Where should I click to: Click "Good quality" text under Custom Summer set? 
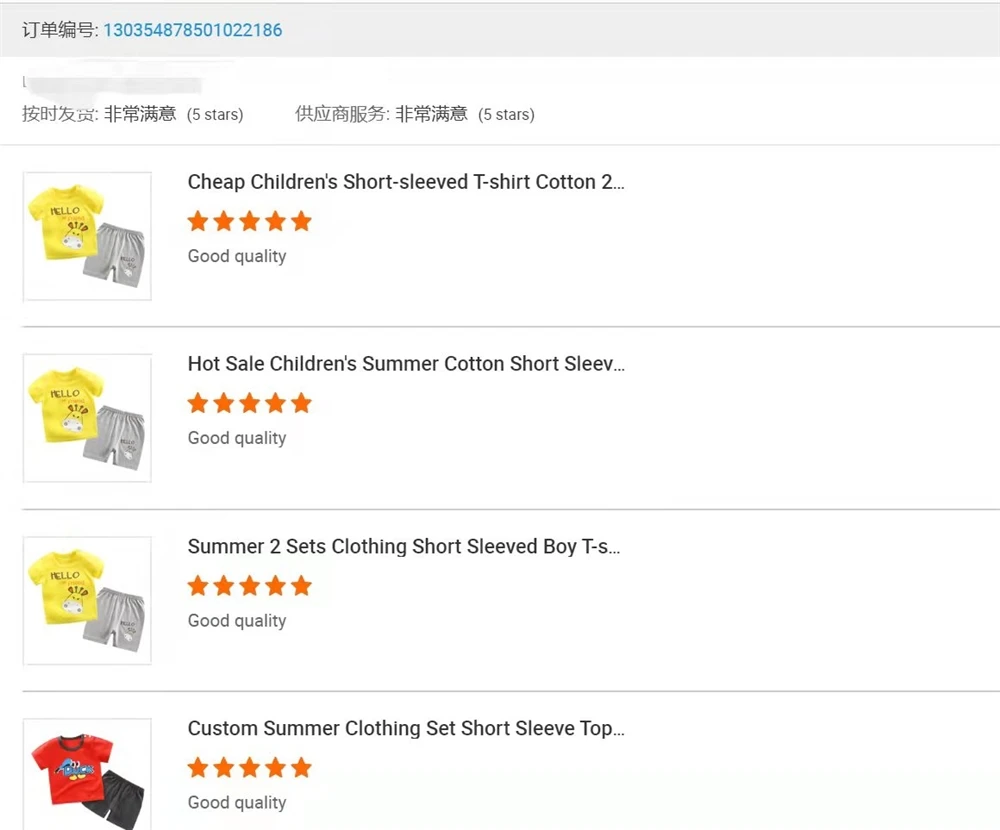(237, 803)
